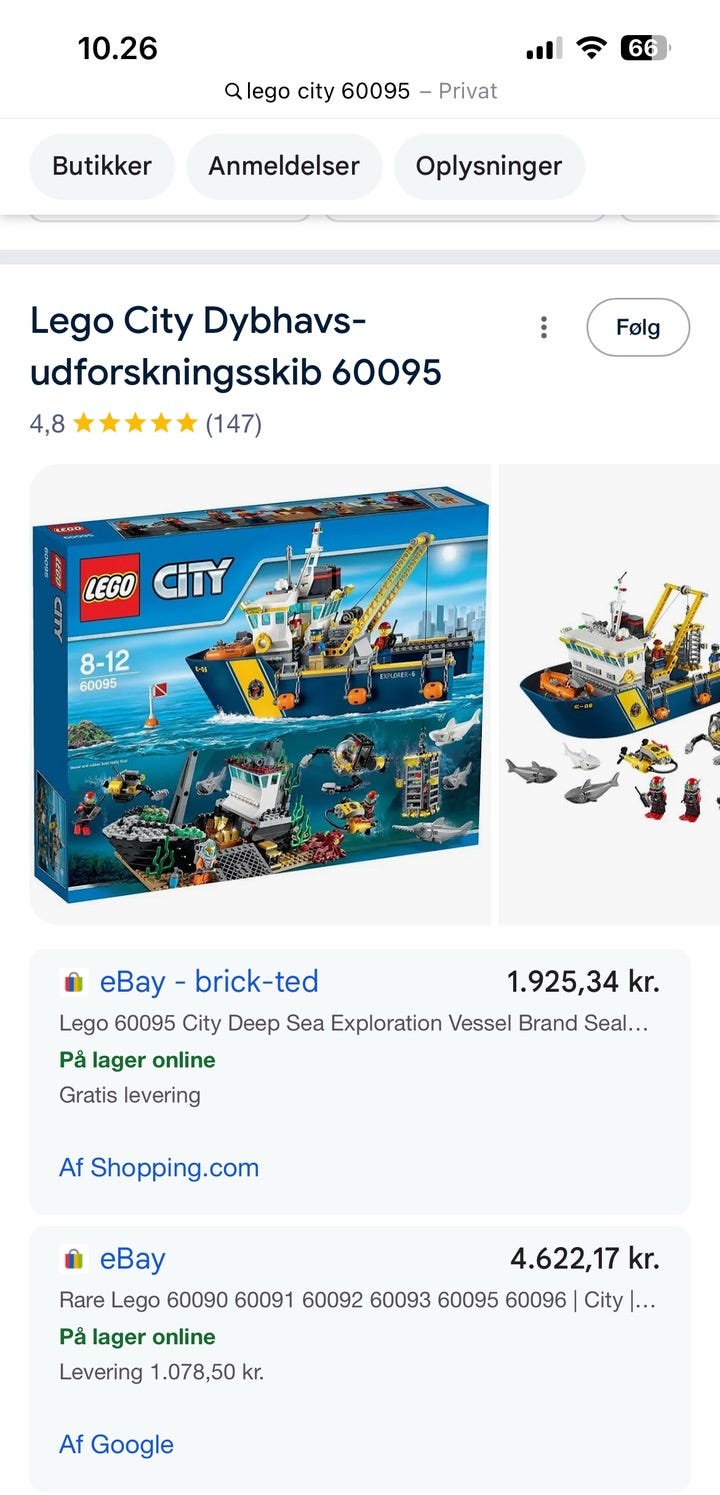Tap the battery indicator icon

645,47
